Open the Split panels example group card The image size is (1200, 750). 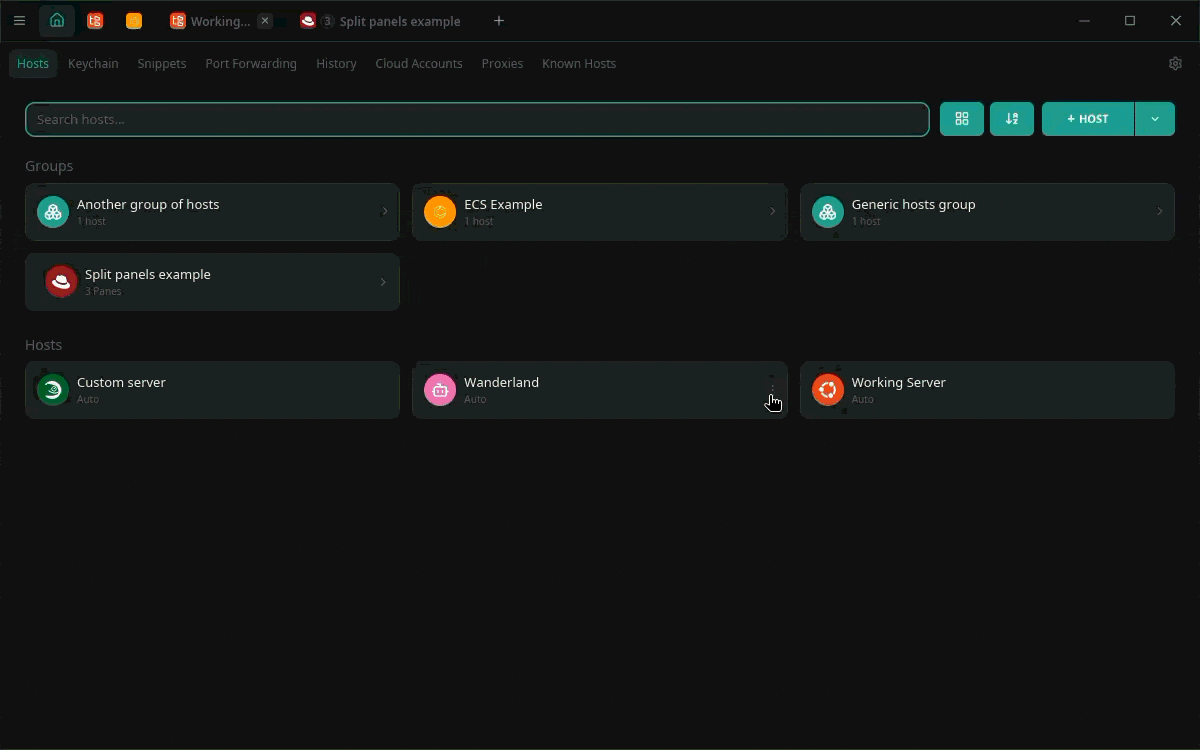click(x=212, y=282)
